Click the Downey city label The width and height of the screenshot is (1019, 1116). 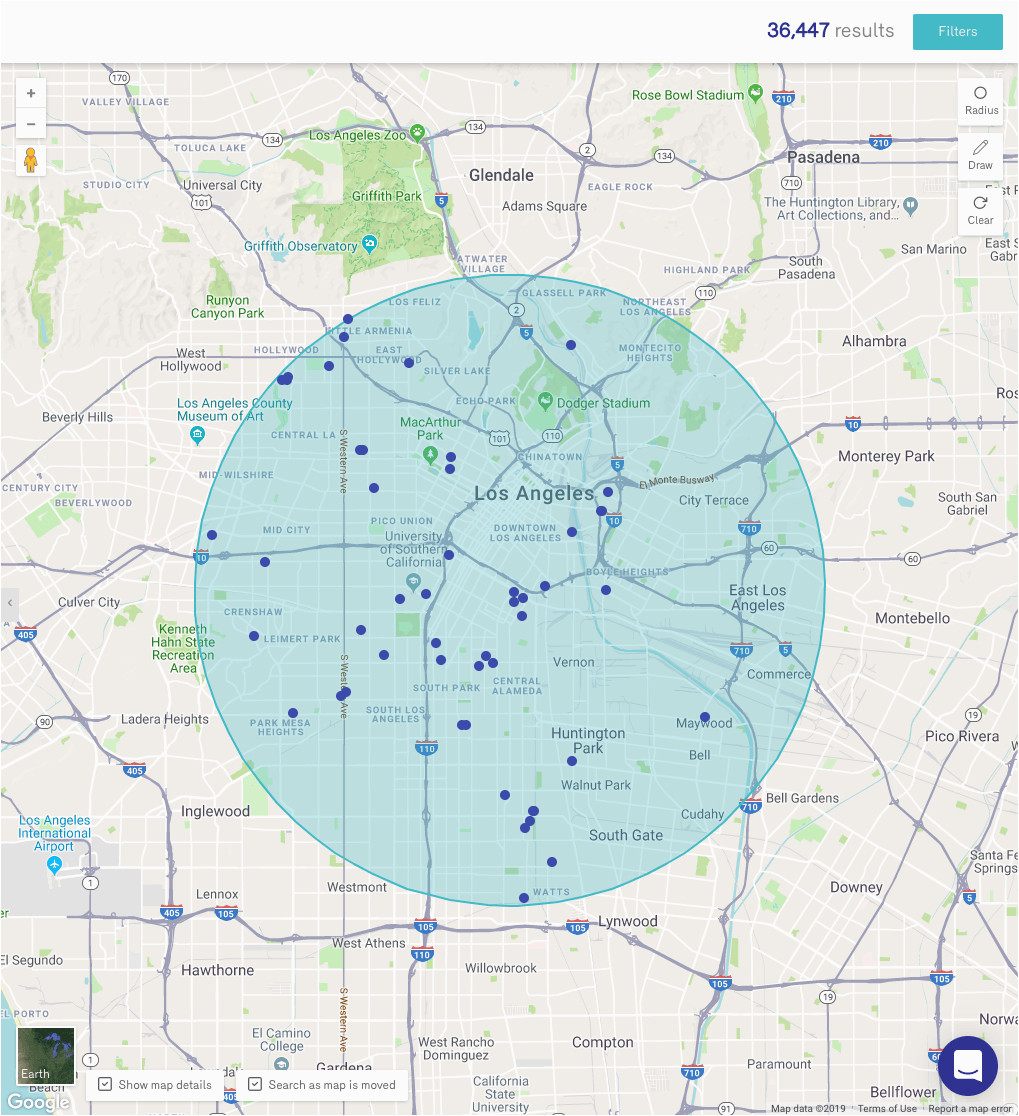[x=856, y=888]
